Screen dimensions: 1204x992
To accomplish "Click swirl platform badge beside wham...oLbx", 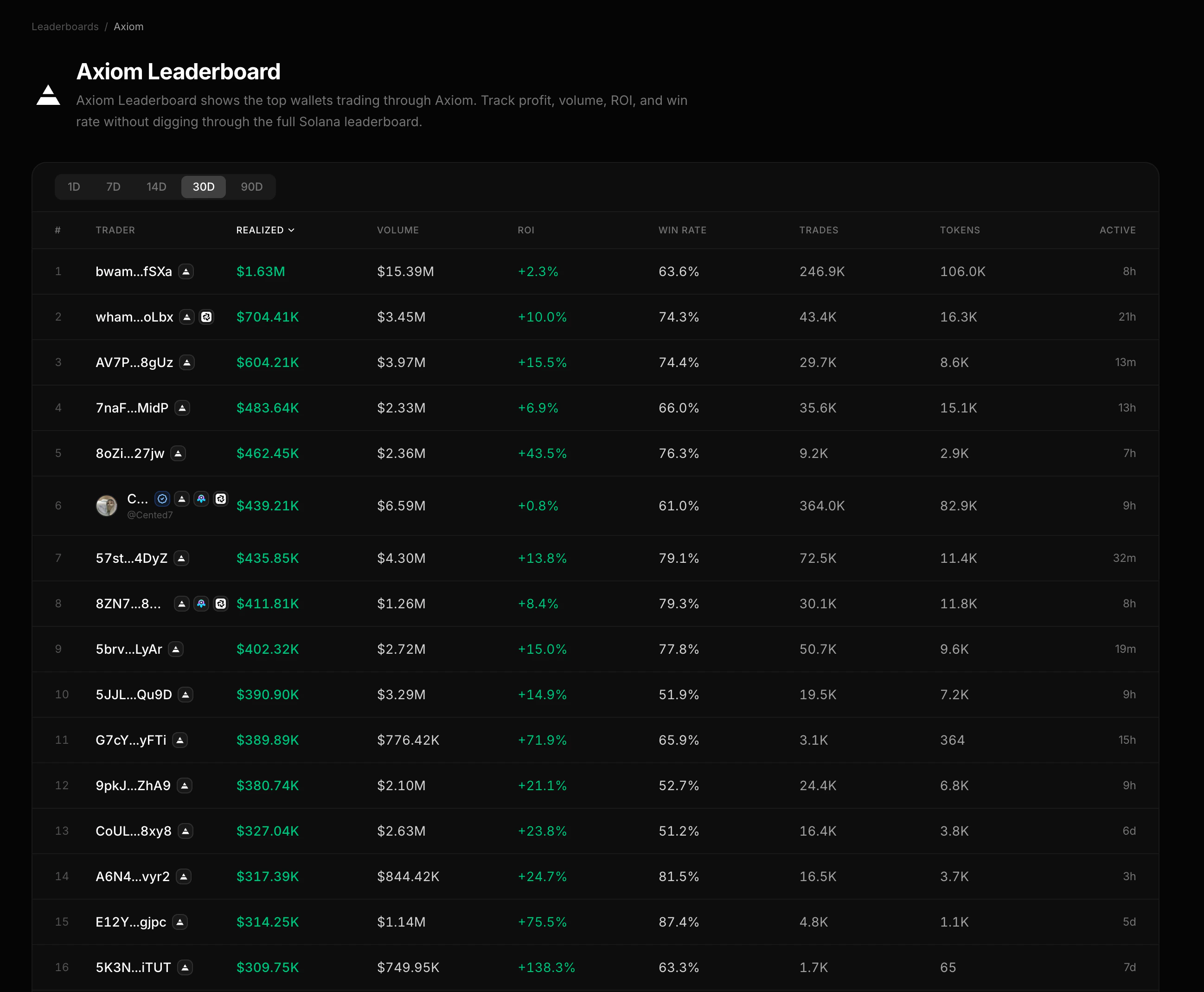I will click(206, 317).
